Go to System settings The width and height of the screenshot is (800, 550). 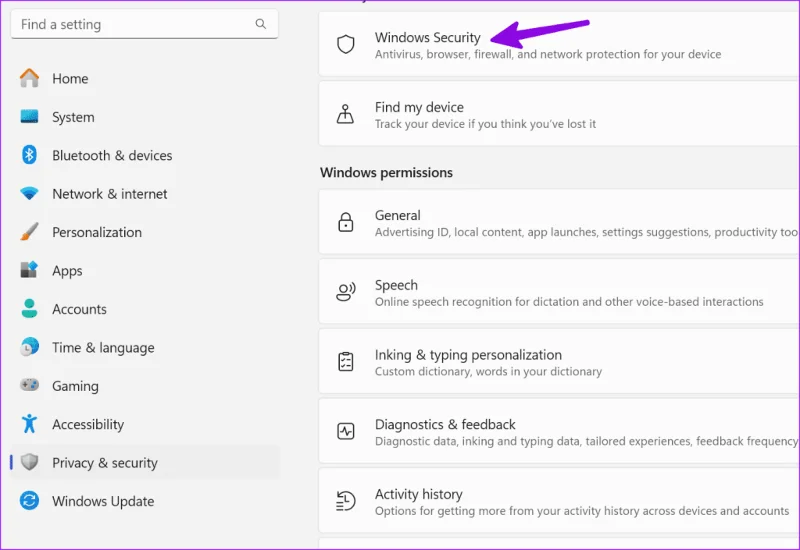pyautogui.click(x=73, y=117)
